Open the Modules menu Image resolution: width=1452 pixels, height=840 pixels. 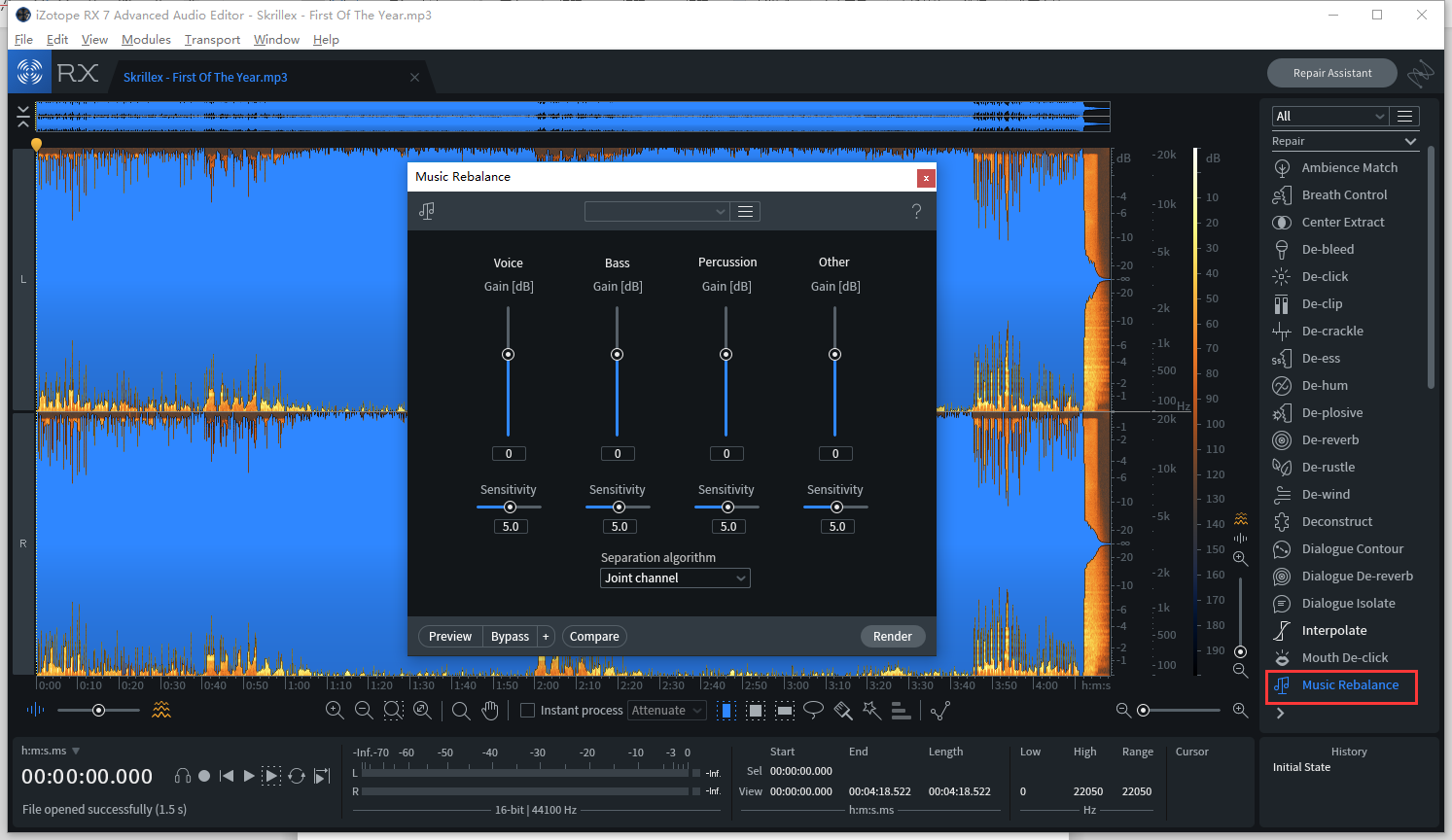click(146, 39)
